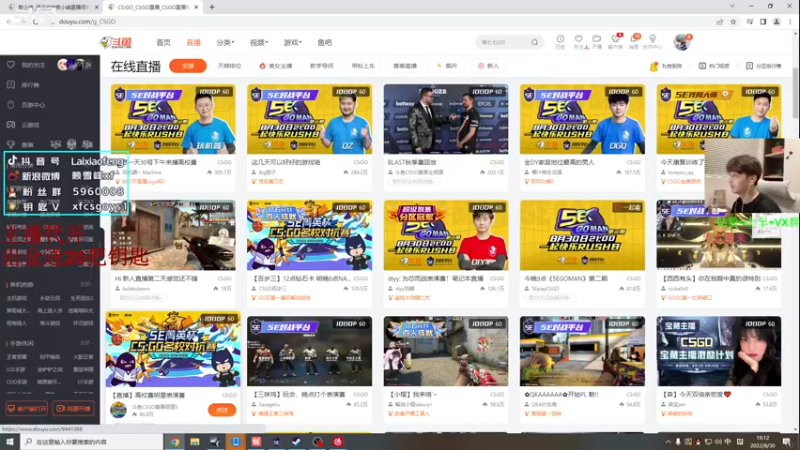
Task: Select the 新人 filter tab
Action: pos(488,66)
